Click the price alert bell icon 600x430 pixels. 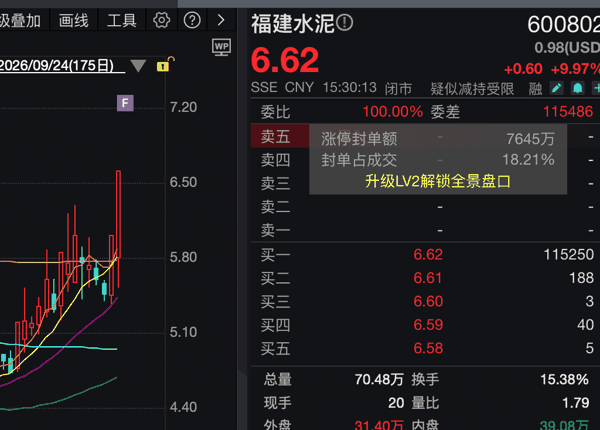(577, 88)
